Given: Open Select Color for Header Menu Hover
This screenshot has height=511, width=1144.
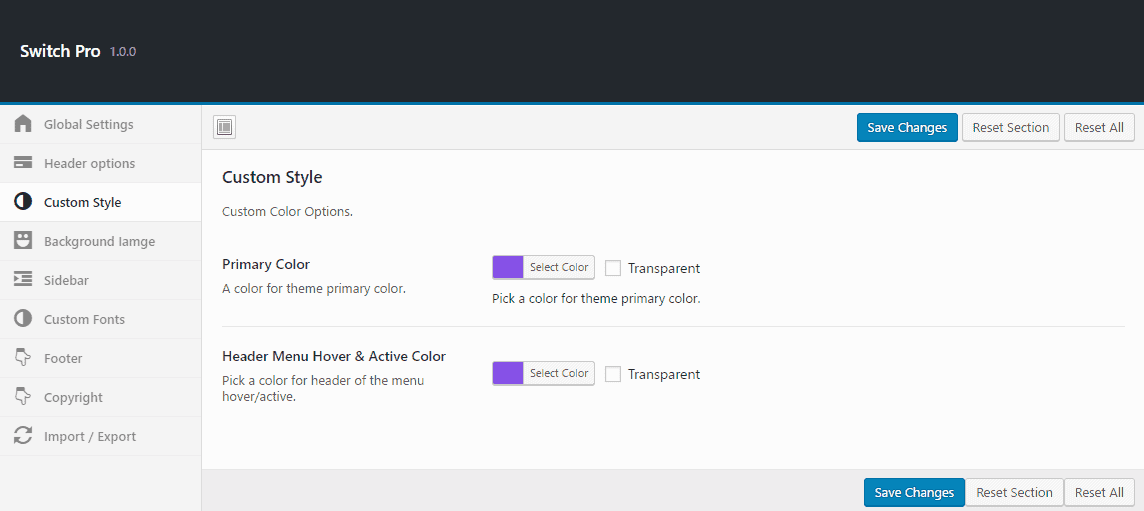Looking at the screenshot, I should 558,373.
